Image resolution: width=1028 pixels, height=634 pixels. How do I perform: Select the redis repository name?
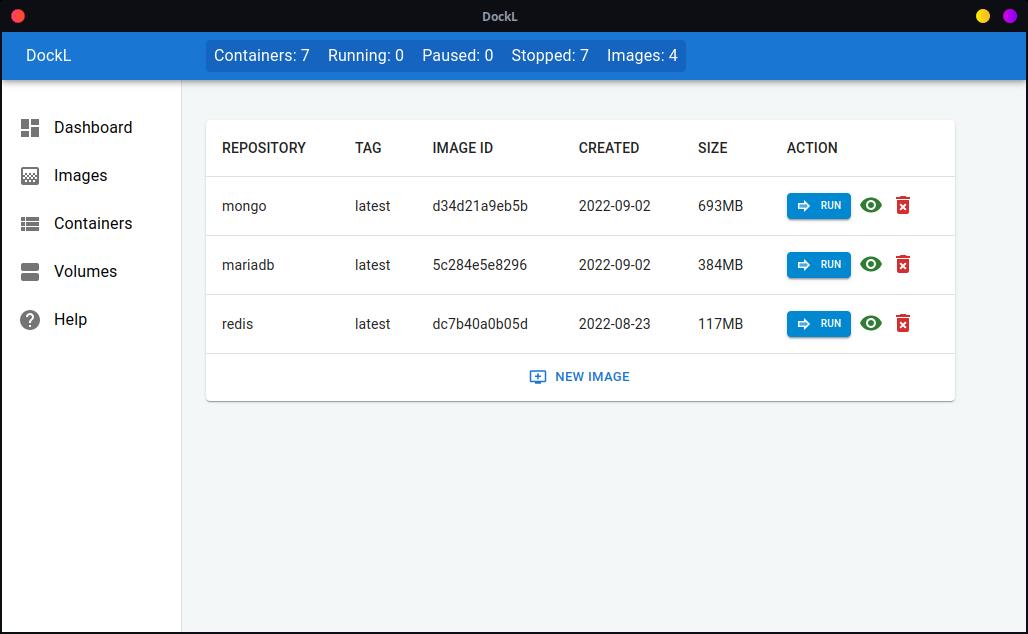pyautogui.click(x=237, y=324)
